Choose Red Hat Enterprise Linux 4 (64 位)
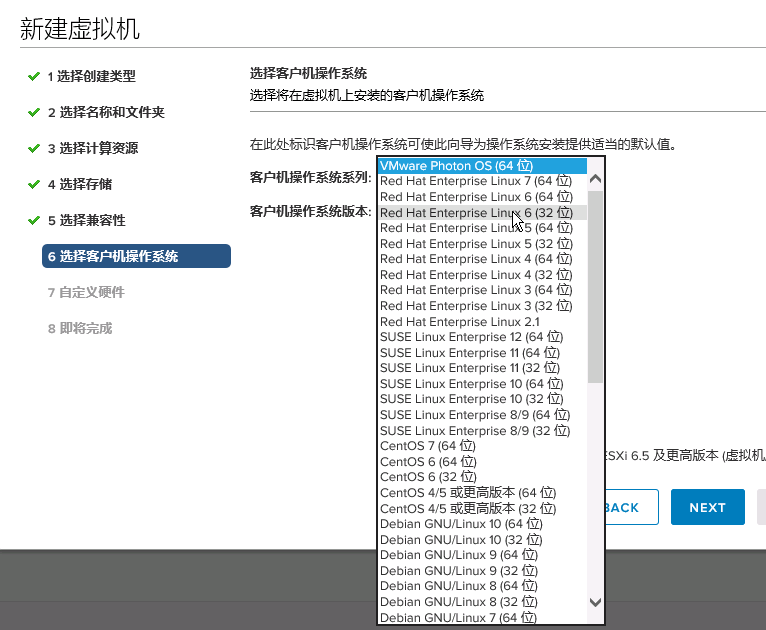Screen dimensions: 766x630 click(483, 259)
